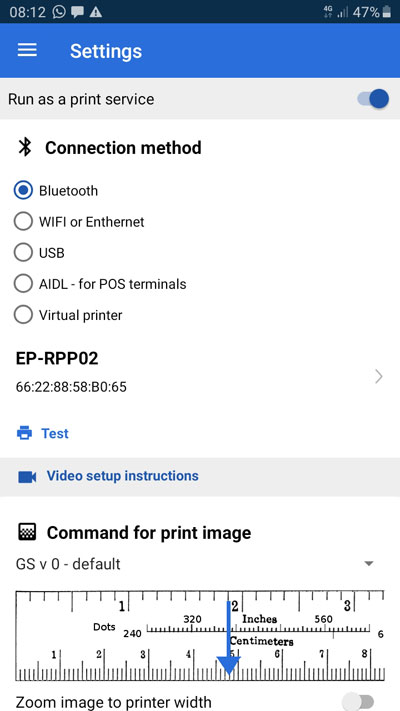Tap the blue arrow on the width ruler
This screenshot has width=400, height=711.
(229, 638)
